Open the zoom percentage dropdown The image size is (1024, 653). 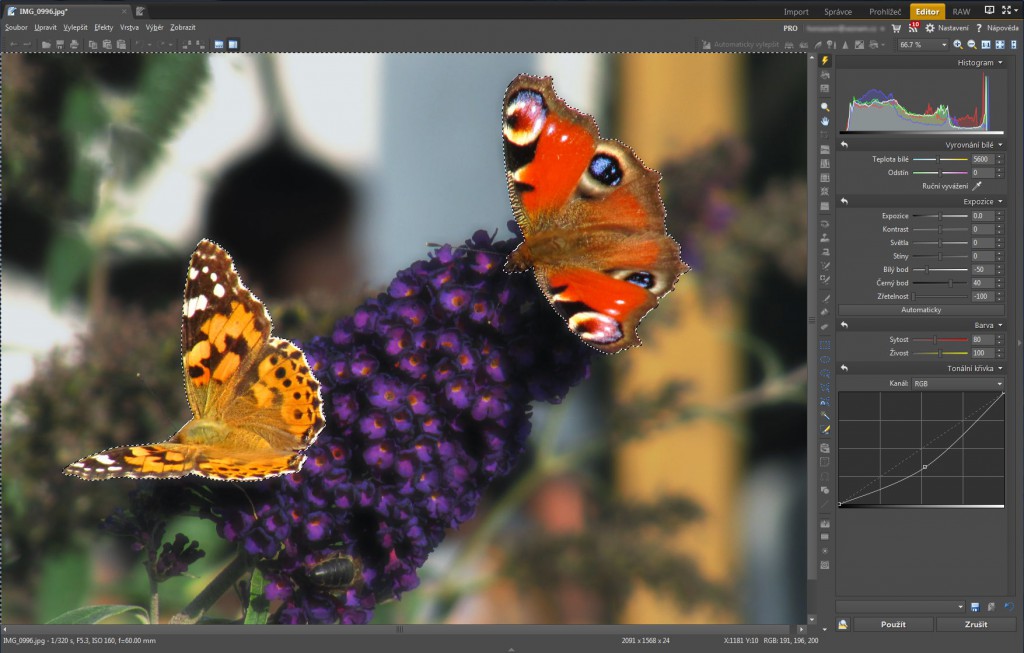coord(942,45)
